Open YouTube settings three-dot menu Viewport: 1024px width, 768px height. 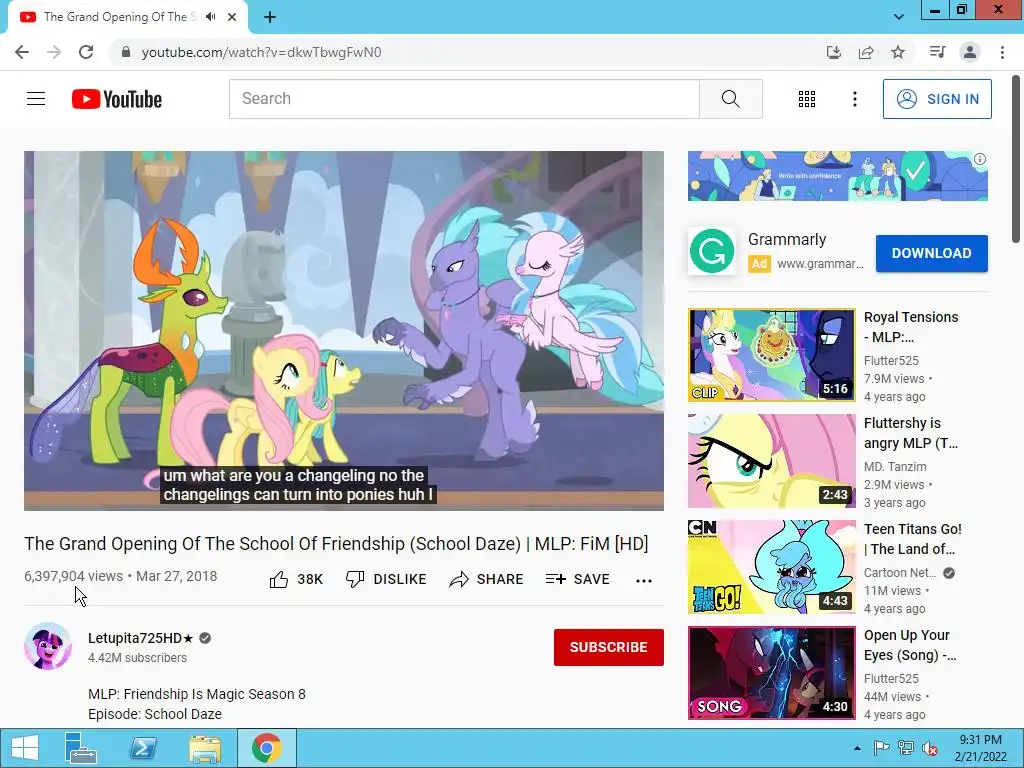pos(855,99)
